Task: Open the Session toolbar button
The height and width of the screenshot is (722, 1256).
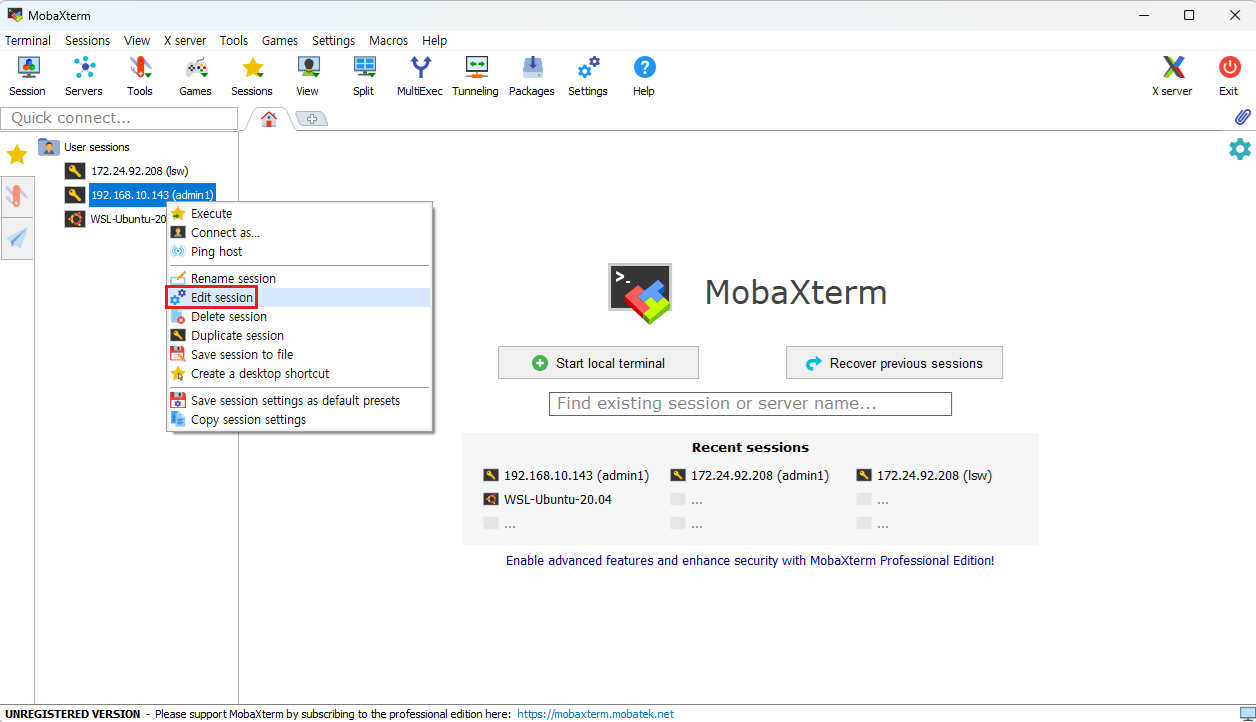Action: point(28,76)
